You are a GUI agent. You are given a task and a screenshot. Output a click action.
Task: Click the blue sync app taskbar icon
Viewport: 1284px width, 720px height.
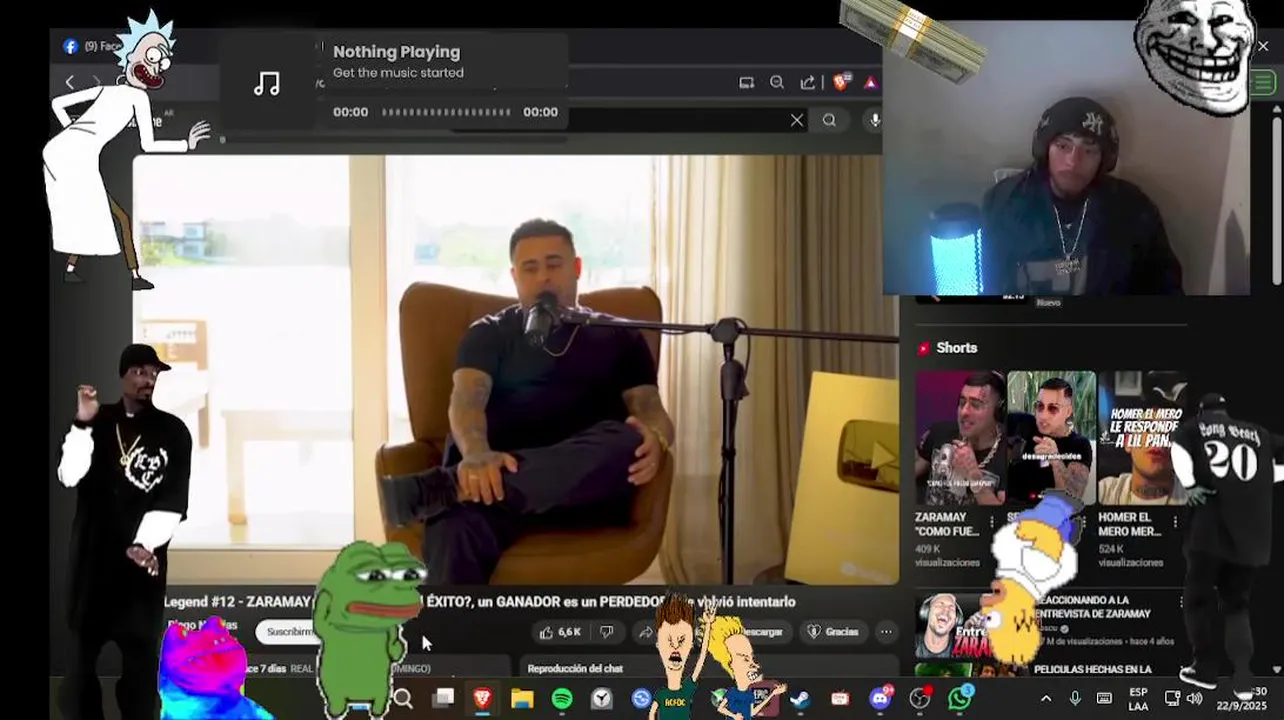(x=642, y=698)
